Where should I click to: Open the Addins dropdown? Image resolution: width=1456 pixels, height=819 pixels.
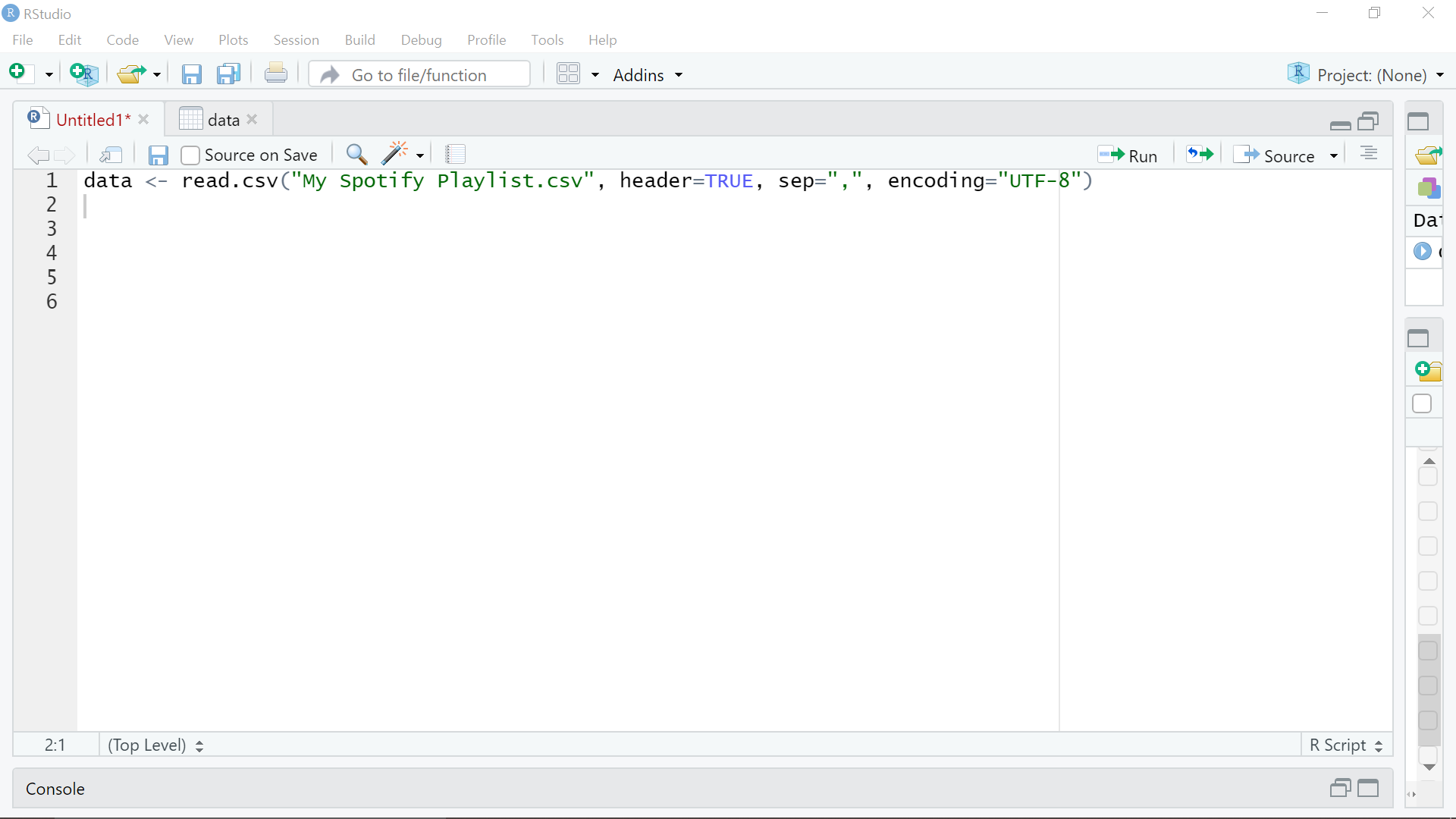[x=648, y=75]
